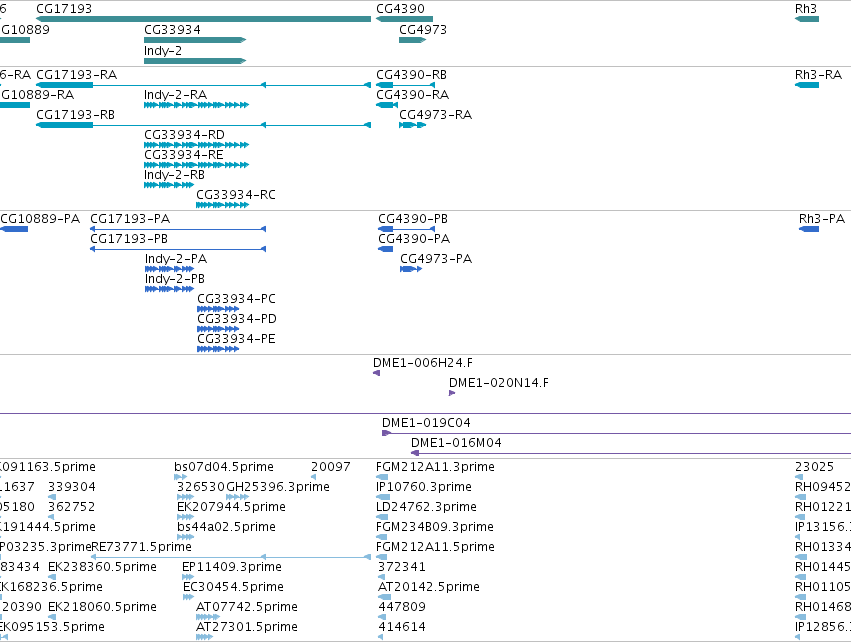Click the DME1-006H24.F marker
This screenshot has height=642, width=851.
tap(377, 373)
